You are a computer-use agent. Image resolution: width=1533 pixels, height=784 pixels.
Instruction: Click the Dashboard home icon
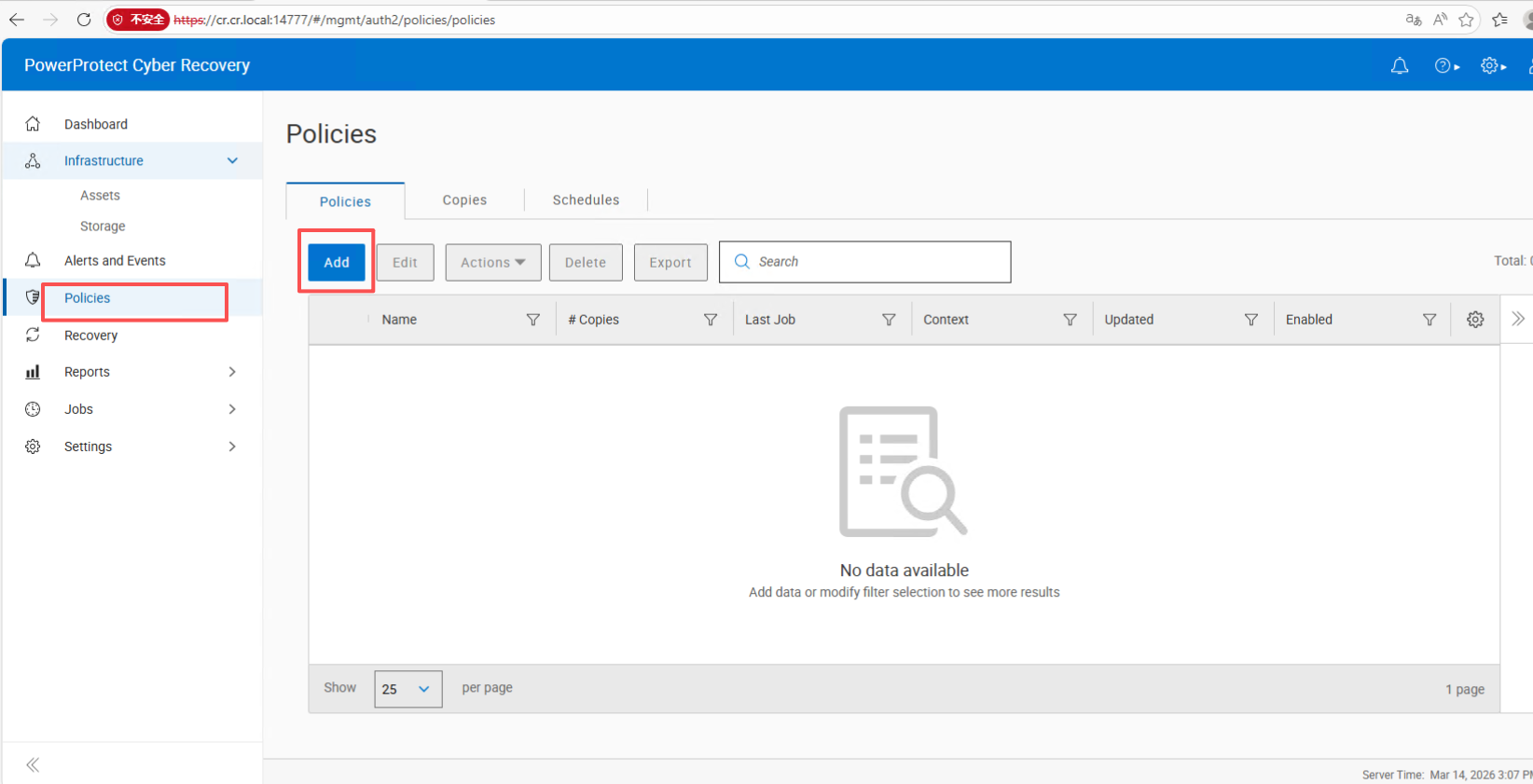coord(33,124)
